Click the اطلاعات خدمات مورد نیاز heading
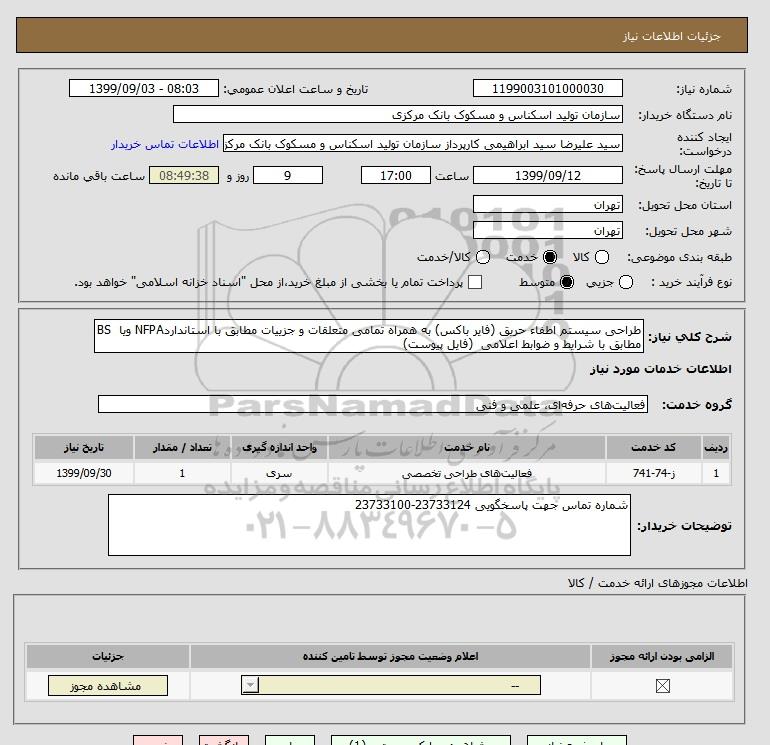 pyautogui.click(x=660, y=369)
